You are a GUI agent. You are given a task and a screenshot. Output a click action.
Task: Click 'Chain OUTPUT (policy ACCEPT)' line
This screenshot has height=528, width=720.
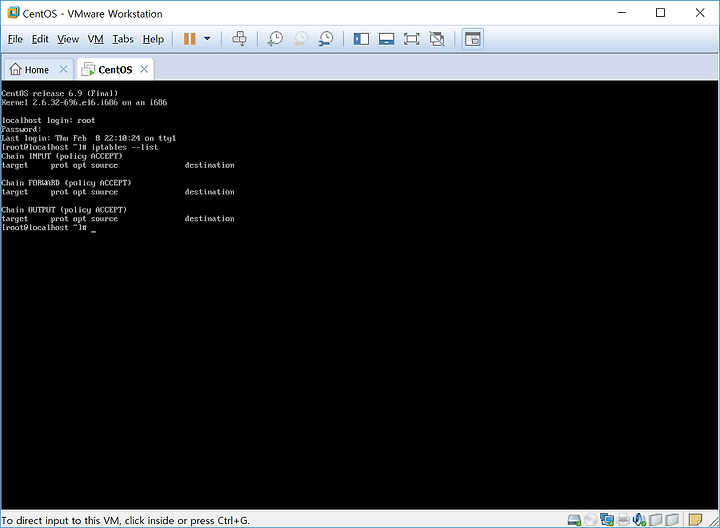click(64, 210)
